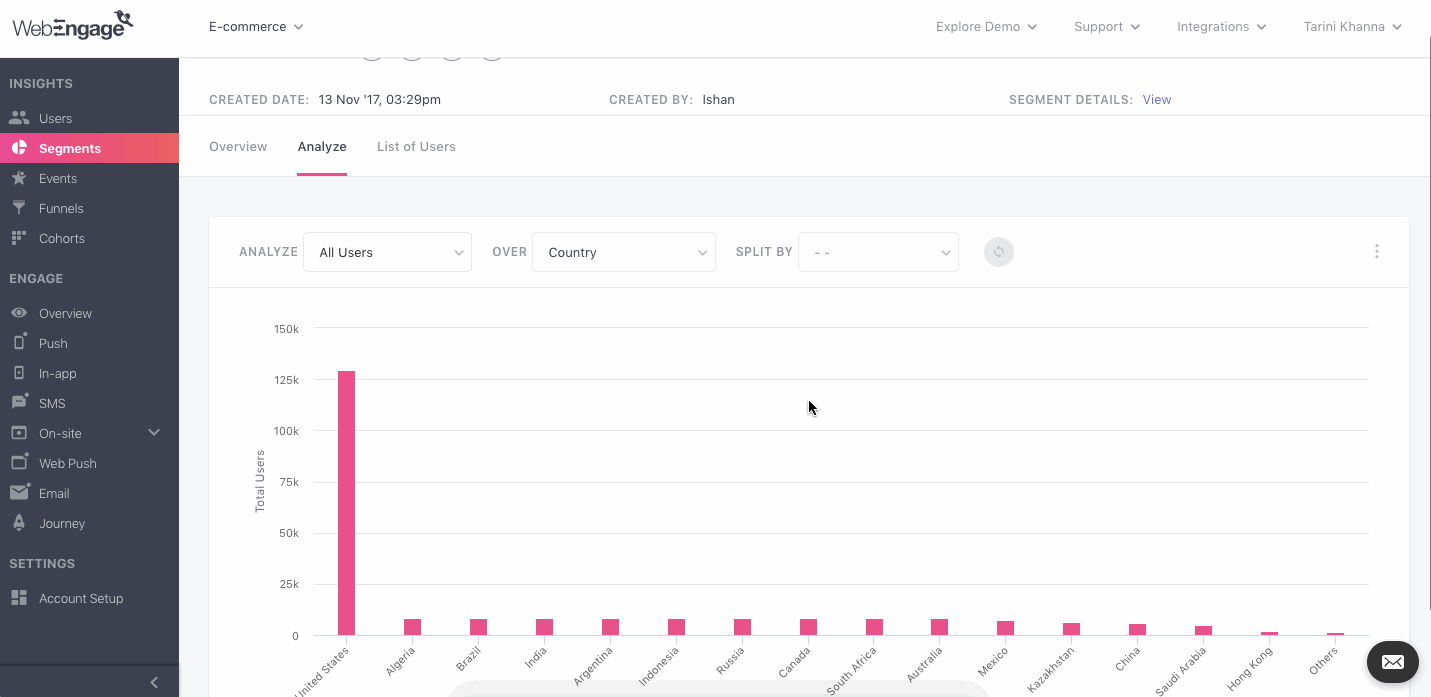
Task: View the segment details
Action: 1156,99
